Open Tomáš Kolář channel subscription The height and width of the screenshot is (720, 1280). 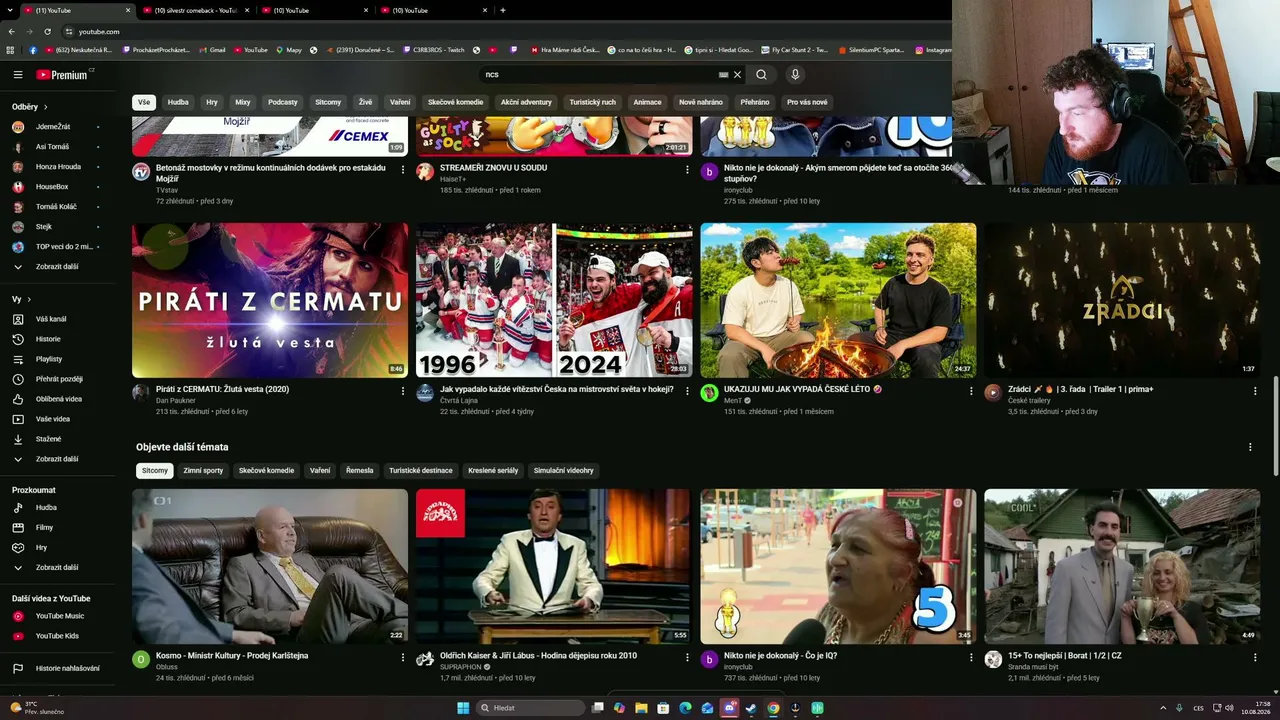57,207
